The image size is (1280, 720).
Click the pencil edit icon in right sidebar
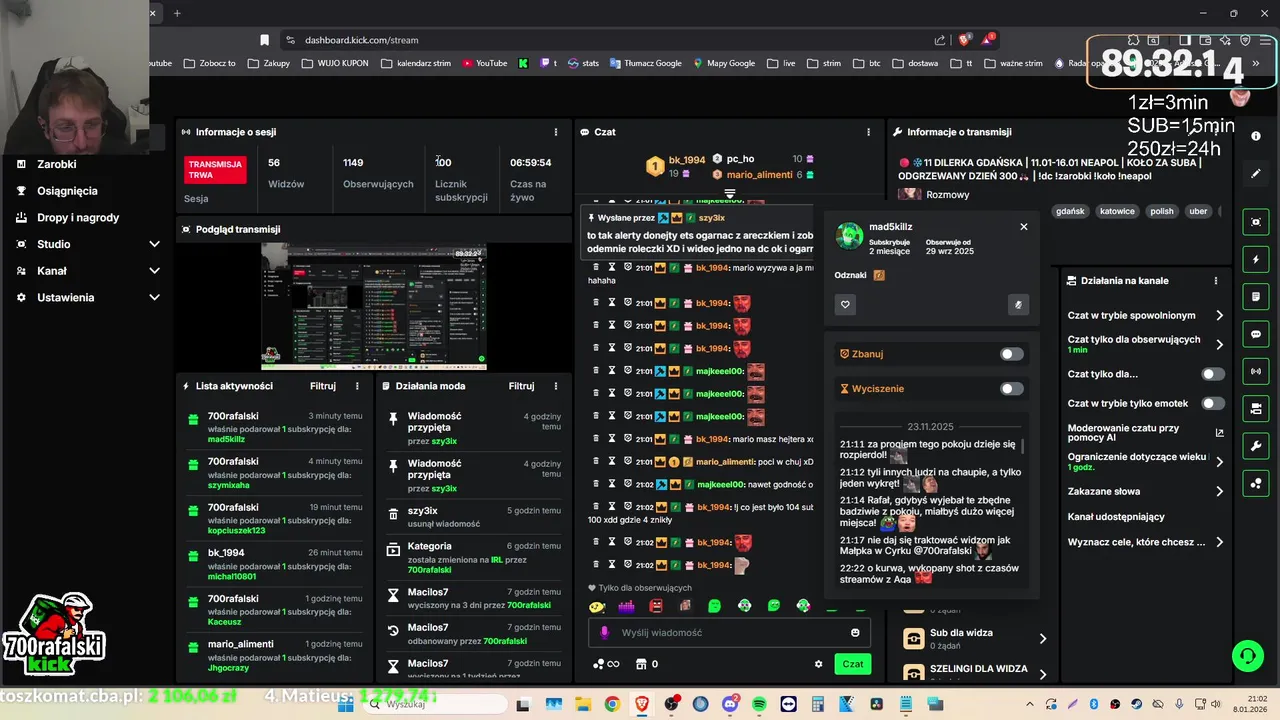point(1256,174)
